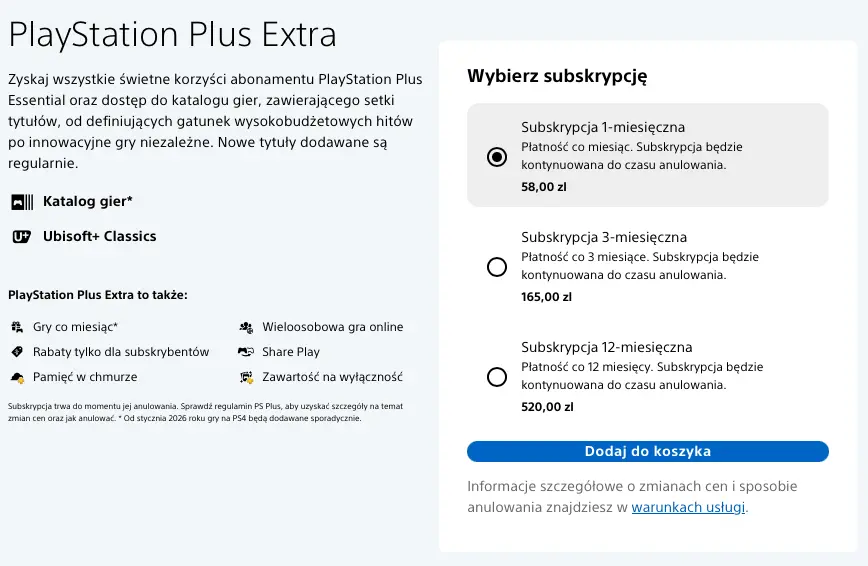Click the Gry co miesiąc icon
Image resolution: width=868 pixels, height=566 pixels.
tap(17, 327)
